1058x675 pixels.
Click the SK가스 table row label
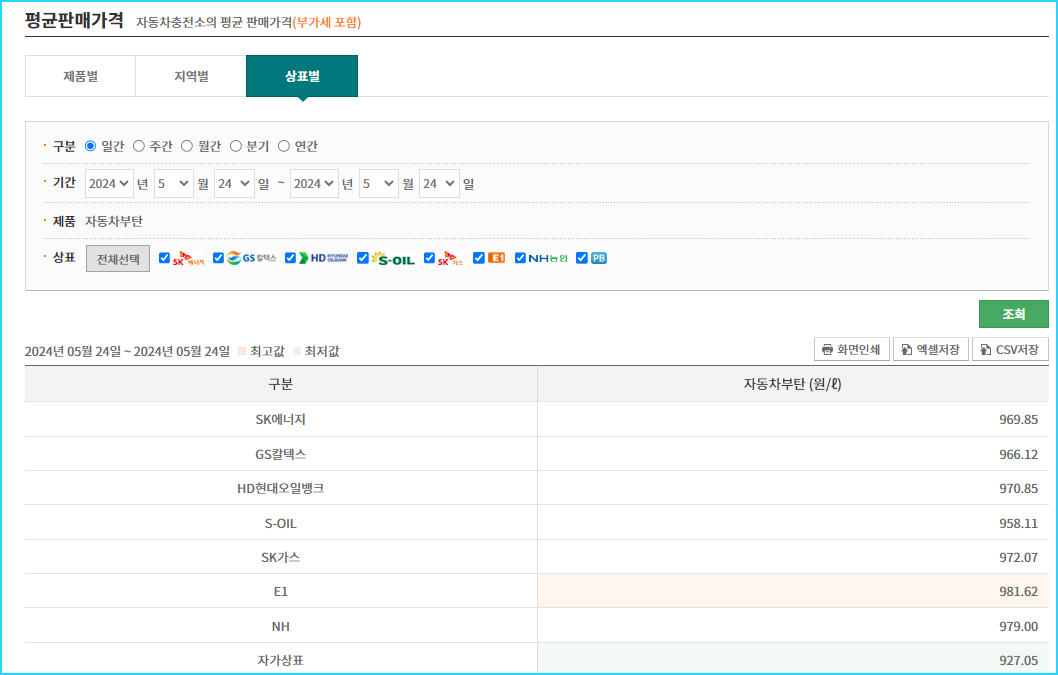tap(281, 558)
